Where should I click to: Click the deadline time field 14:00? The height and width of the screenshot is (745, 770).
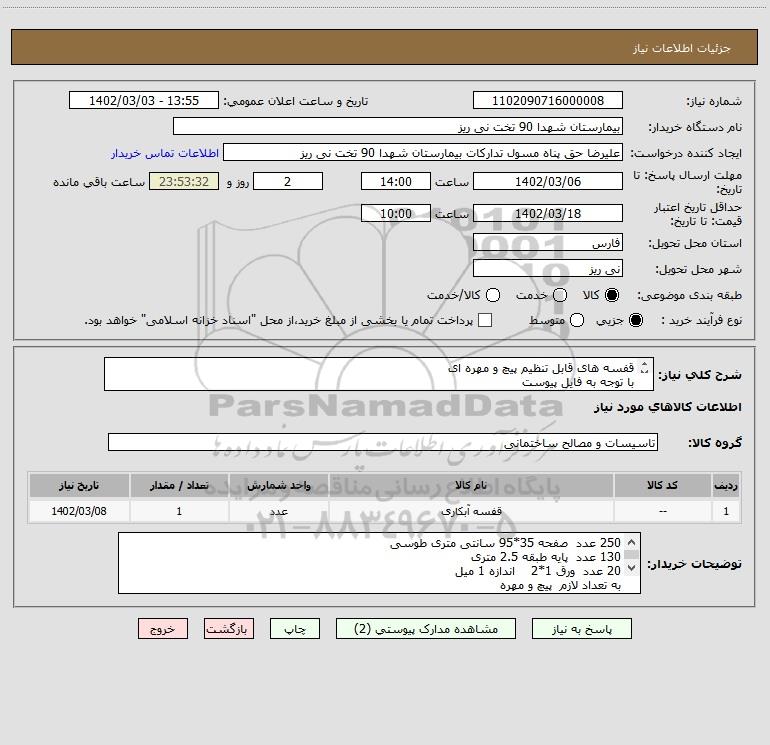point(396,181)
